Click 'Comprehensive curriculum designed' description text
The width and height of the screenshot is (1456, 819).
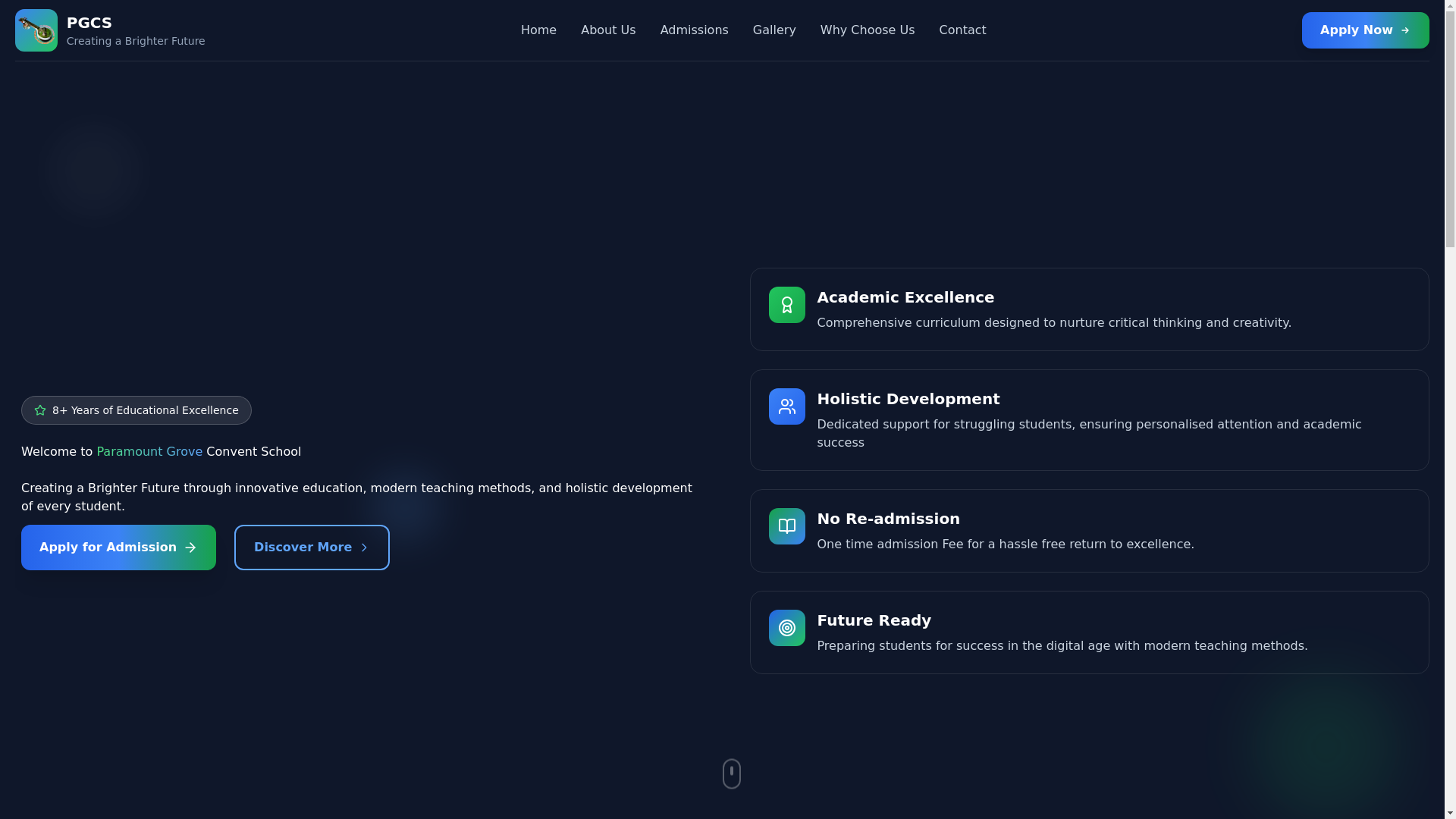1054,323
